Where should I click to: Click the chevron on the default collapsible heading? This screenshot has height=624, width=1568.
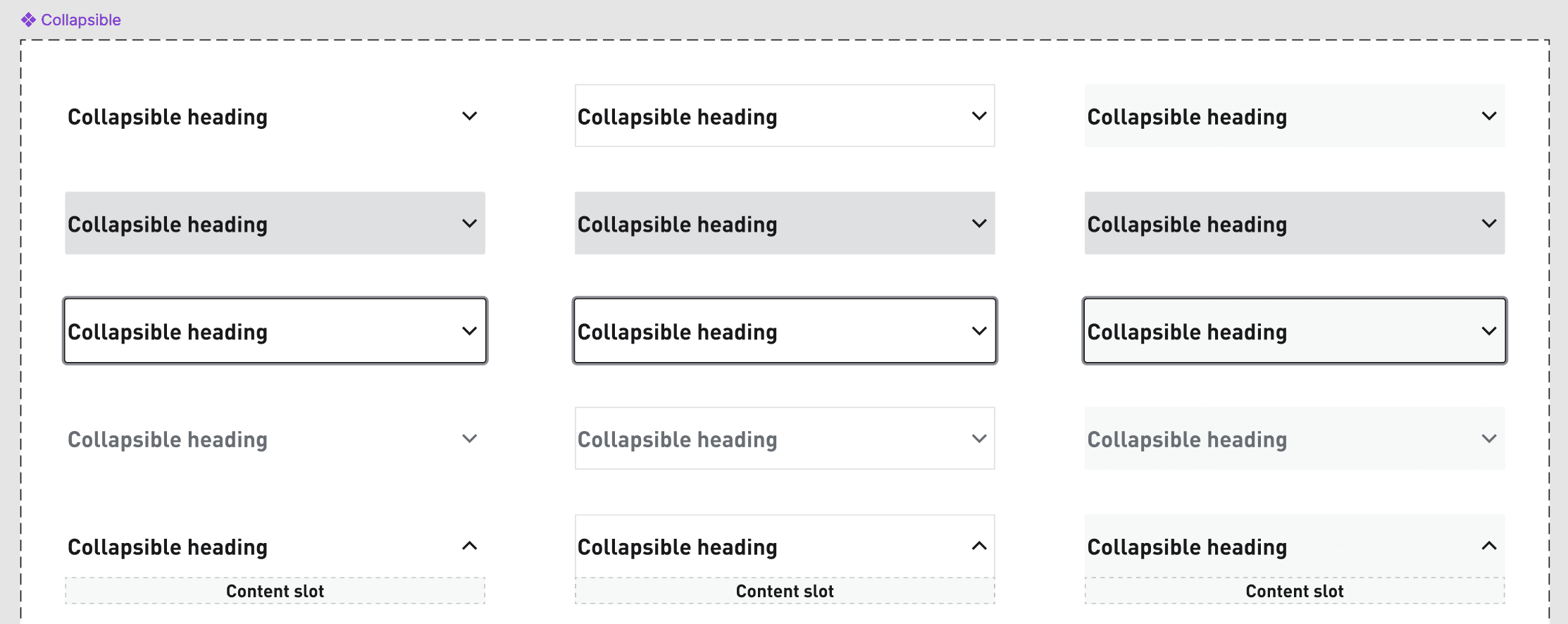pyautogui.click(x=469, y=116)
